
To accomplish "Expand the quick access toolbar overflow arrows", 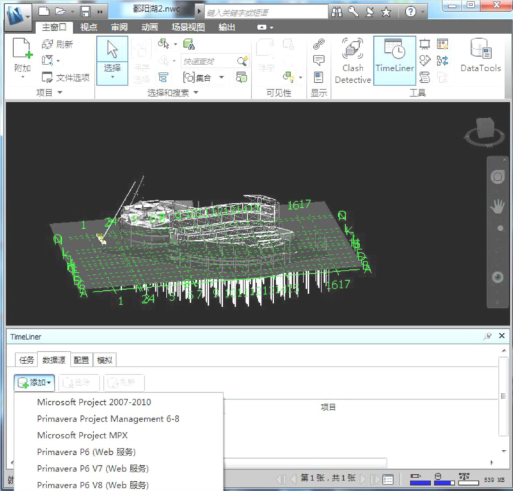I will pos(100,12).
